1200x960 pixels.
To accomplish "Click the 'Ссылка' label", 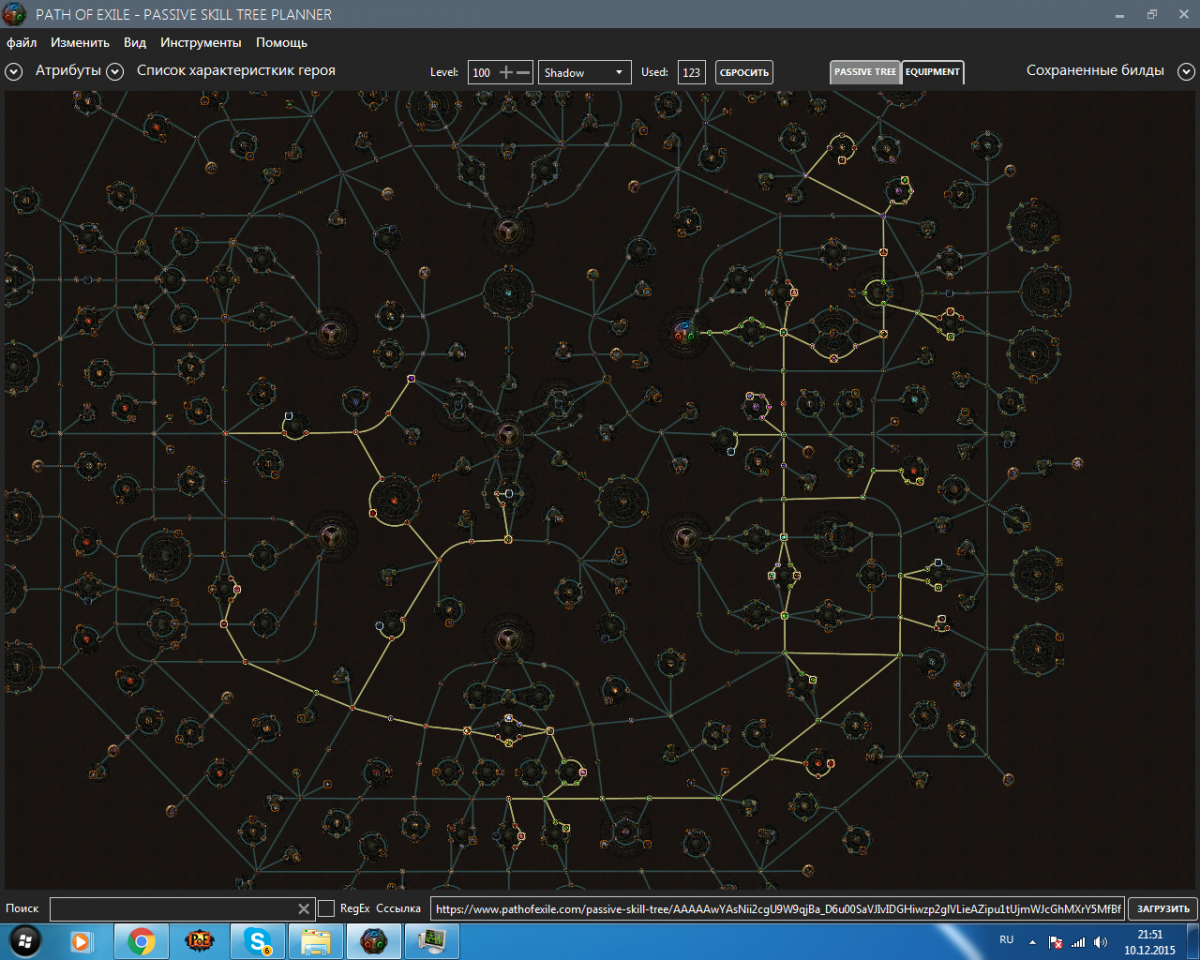I will 398,909.
